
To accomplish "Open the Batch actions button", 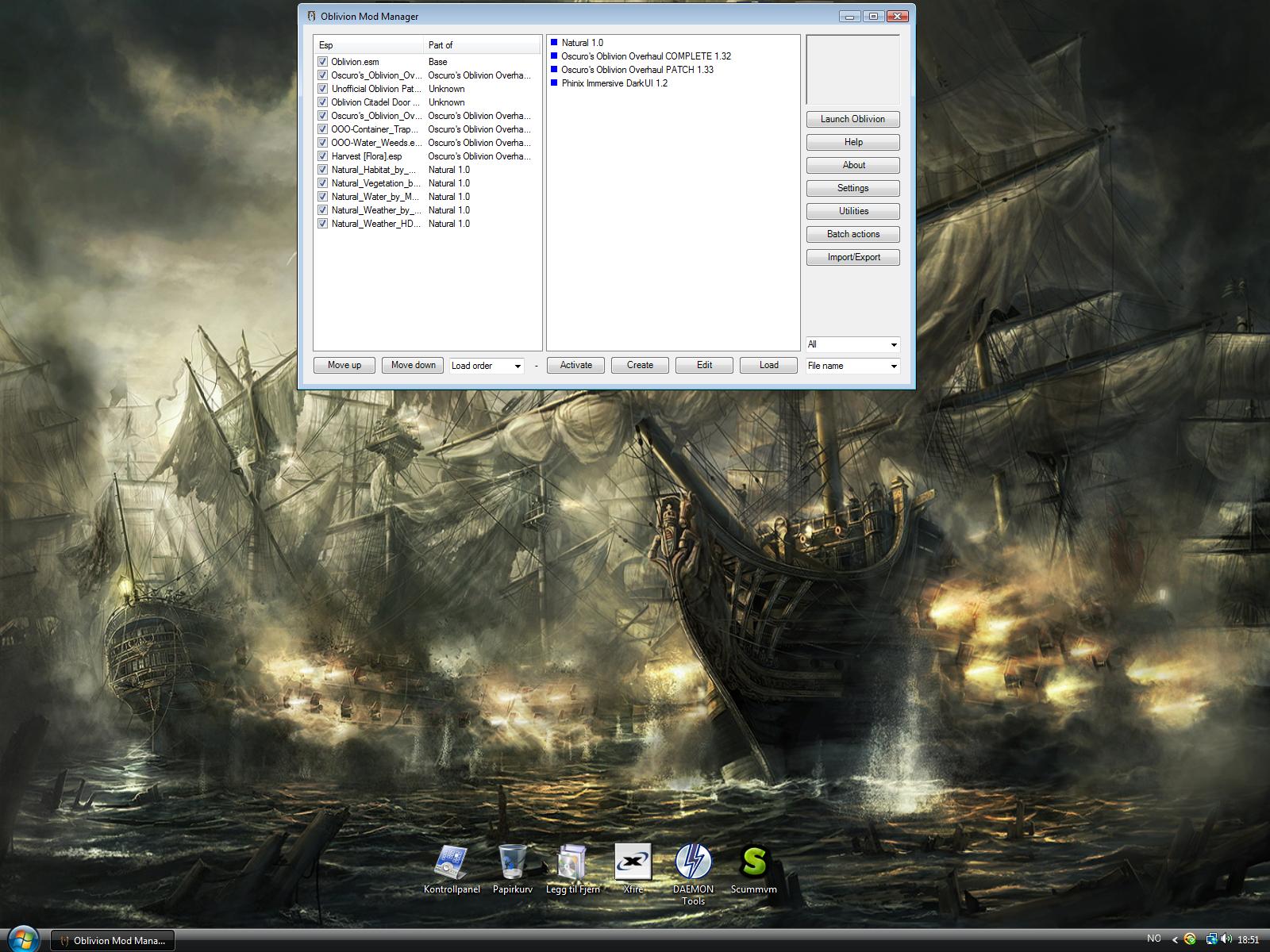I will (852, 234).
